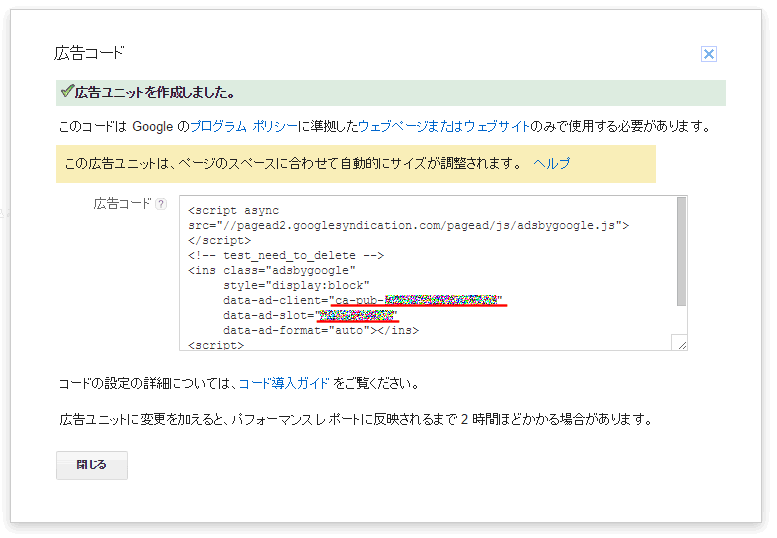Open the ウェブページまたはウェブサイト link
Screen dimensions: 777x538
(x=444, y=126)
